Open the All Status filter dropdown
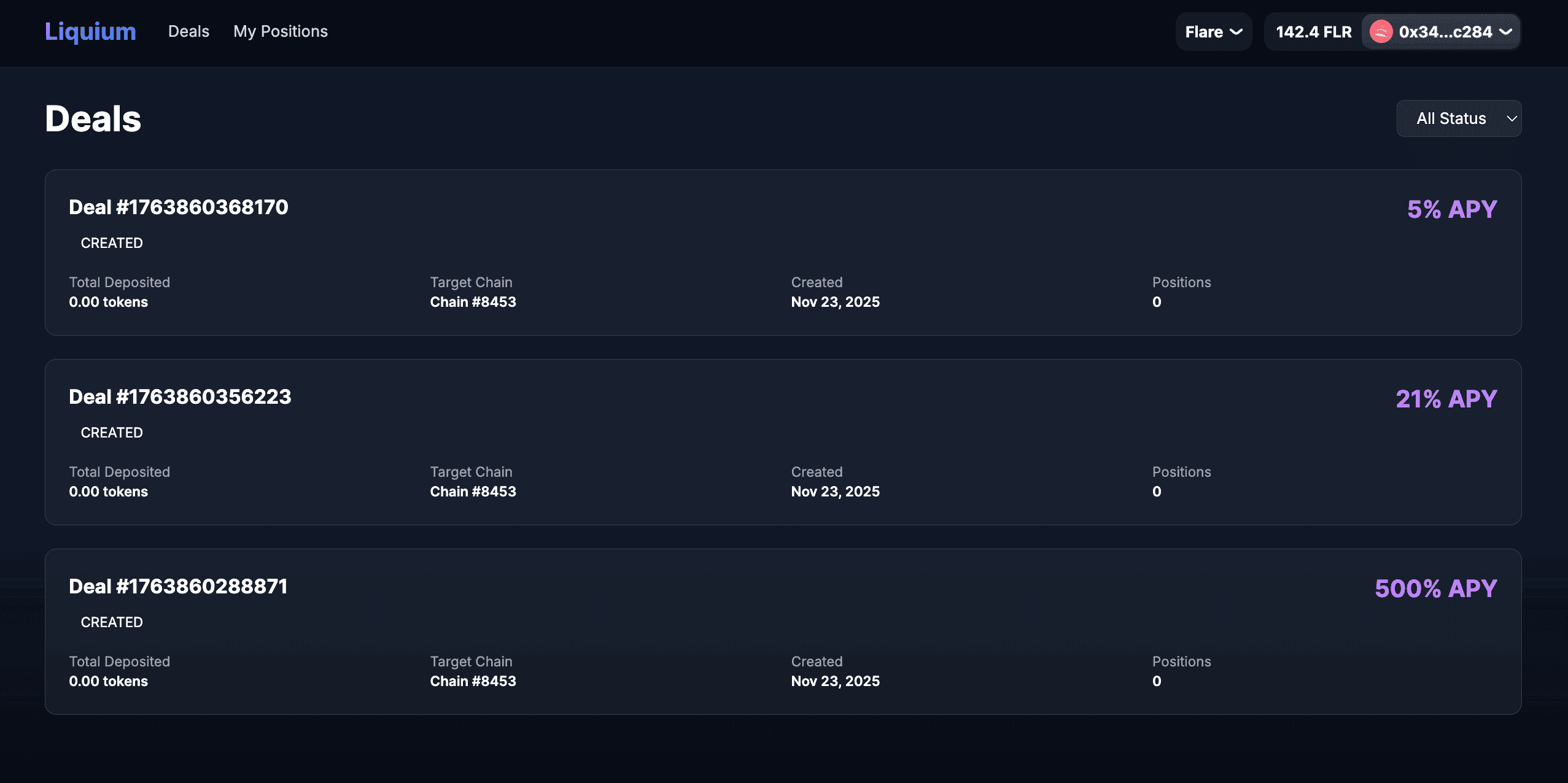 (1458, 118)
